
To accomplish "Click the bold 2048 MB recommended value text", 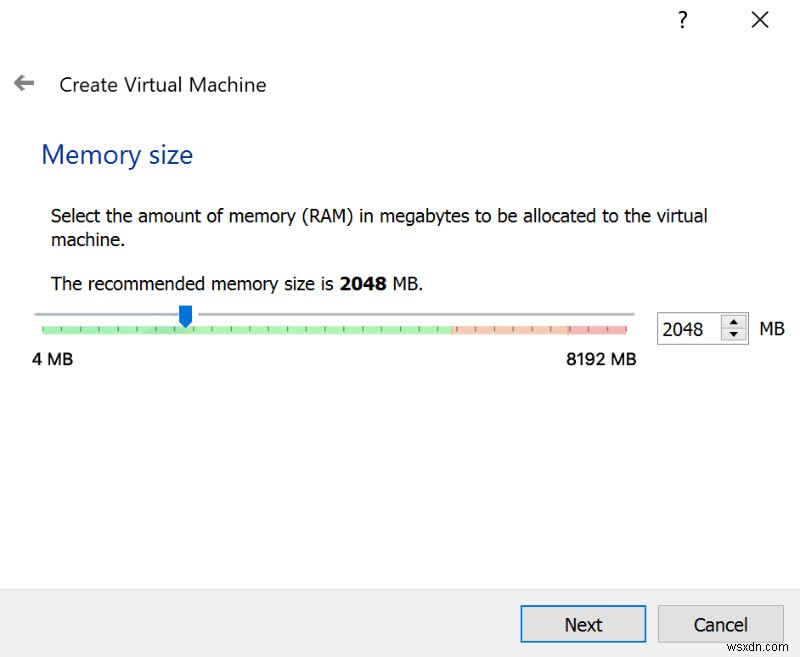I will point(362,283).
